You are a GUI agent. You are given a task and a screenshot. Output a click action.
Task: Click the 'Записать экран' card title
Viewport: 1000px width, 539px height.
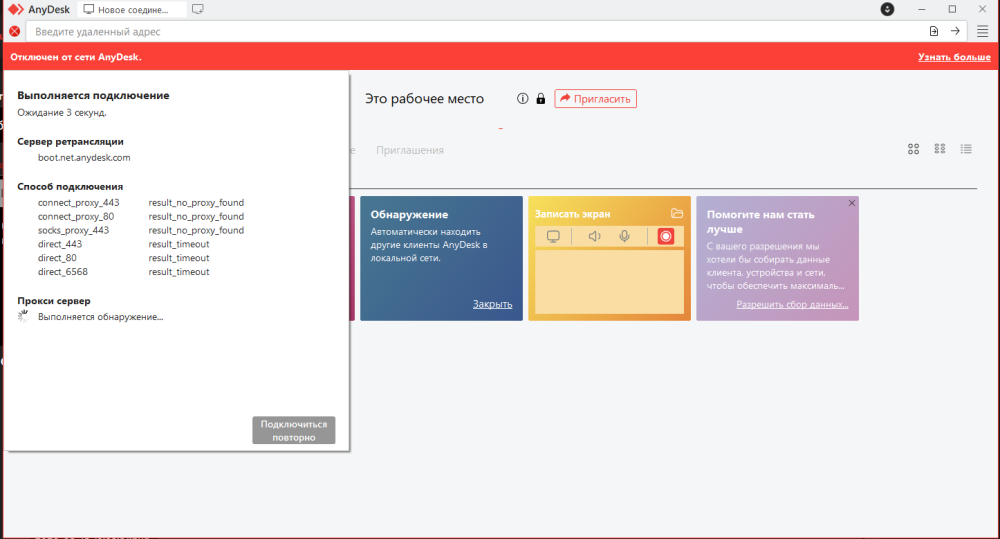572,214
